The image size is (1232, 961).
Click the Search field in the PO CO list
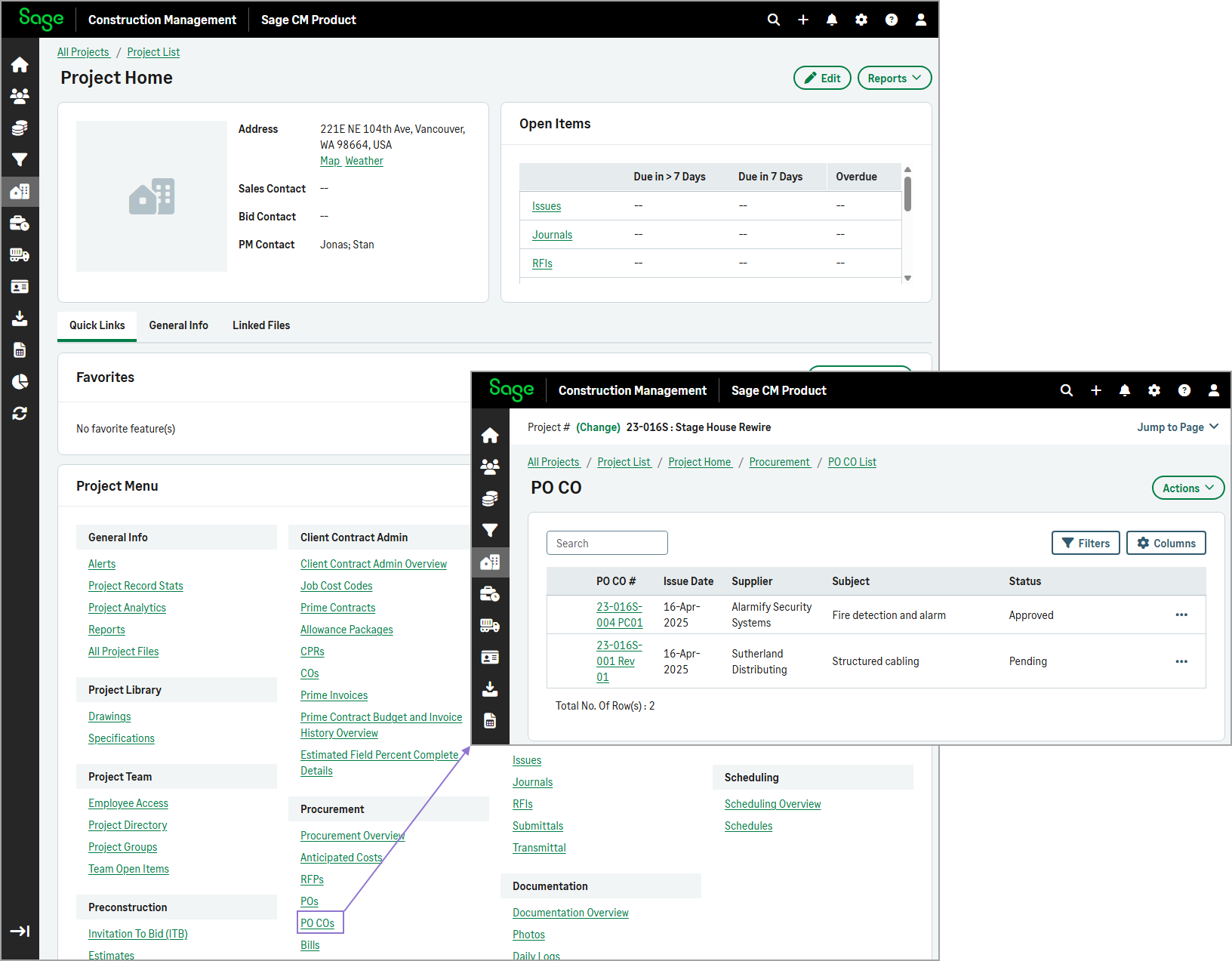[x=607, y=543]
